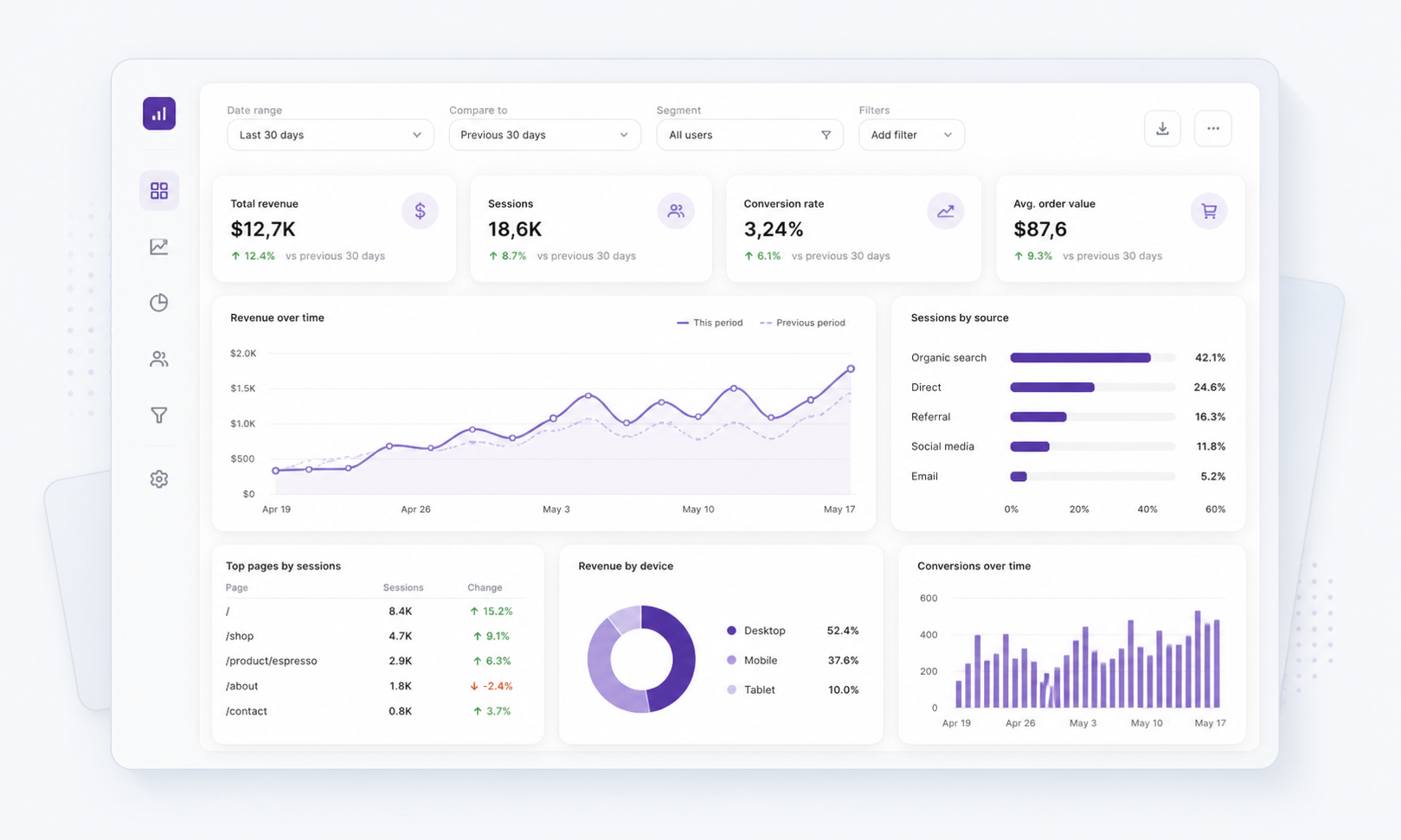Expand the Last 30 days date range dropdown
Screen dimensions: 1401x840
[331, 135]
